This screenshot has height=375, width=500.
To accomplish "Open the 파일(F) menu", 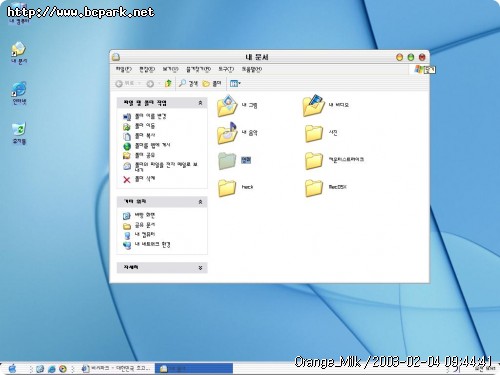I will tap(124, 69).
